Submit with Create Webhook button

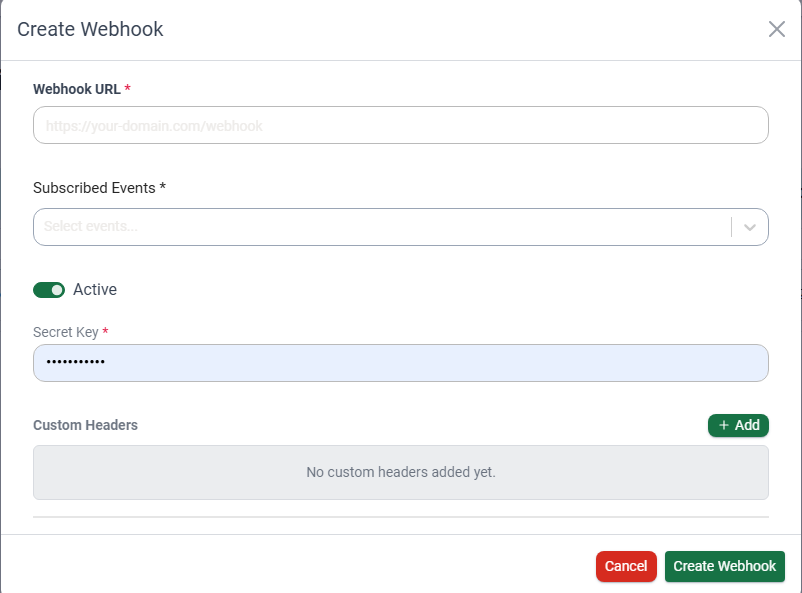pyautogui.click(x=724, y=566)
